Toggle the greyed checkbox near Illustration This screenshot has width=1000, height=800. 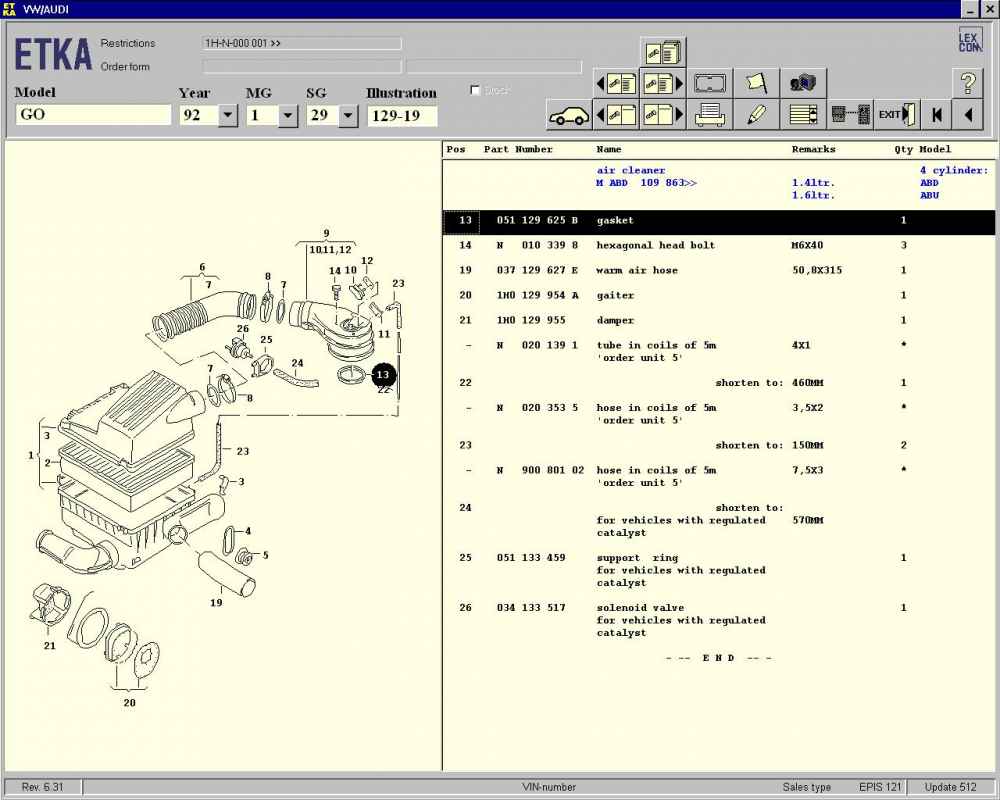pyautogui.click(x=475, y=90)
